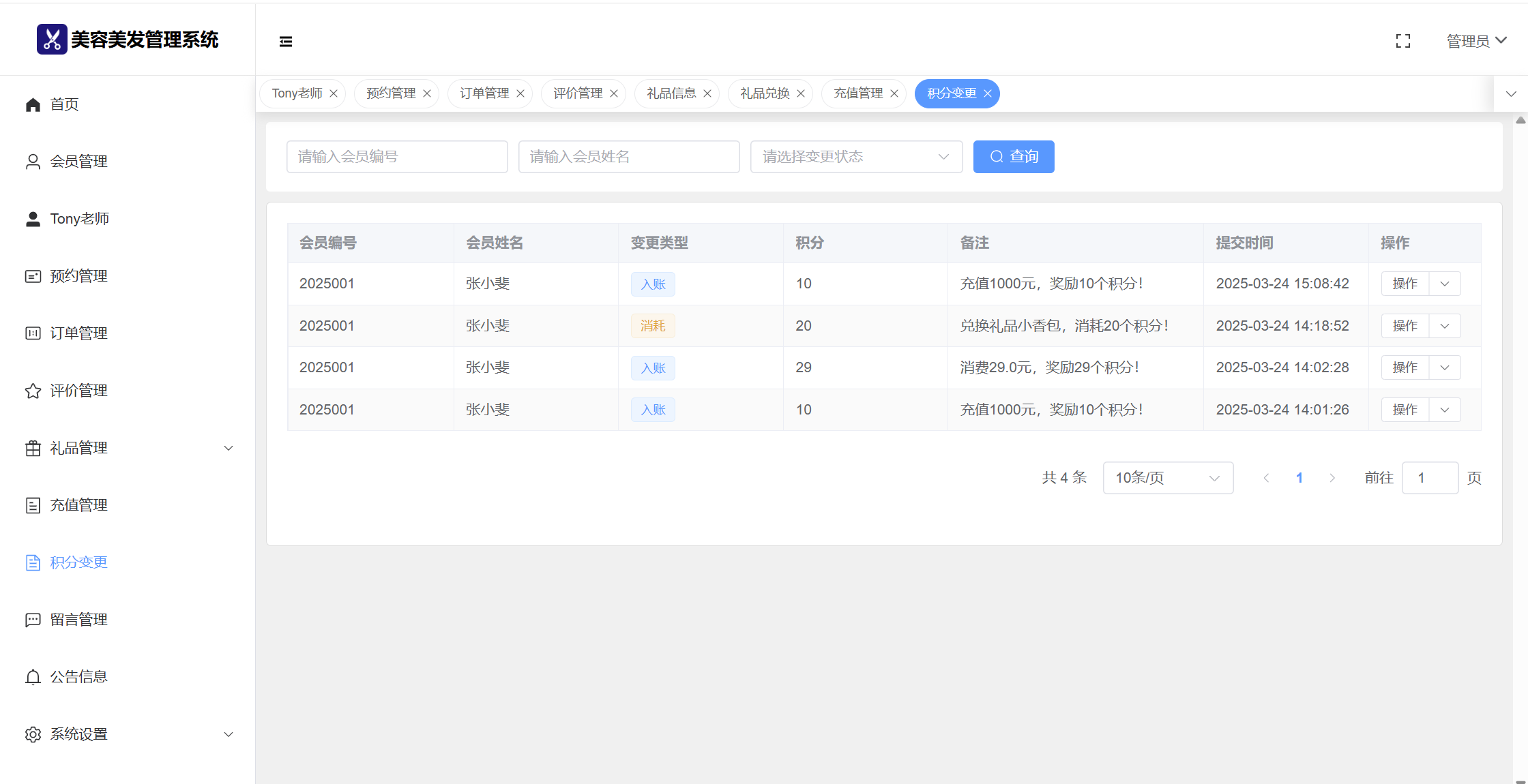Open the 10条/页 page size selector
This screenshot has height=784, width=1528.
point(1167,478)
